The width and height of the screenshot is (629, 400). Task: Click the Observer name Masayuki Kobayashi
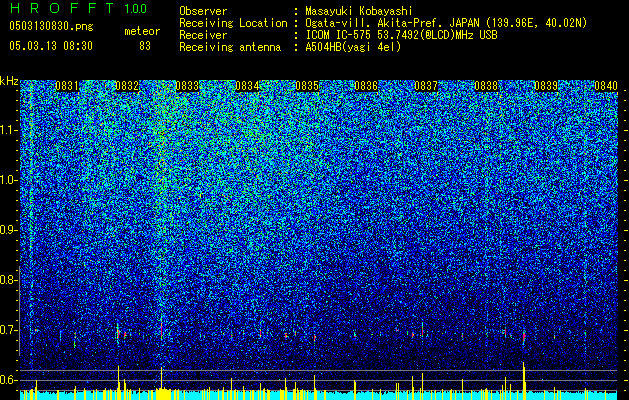359,11
